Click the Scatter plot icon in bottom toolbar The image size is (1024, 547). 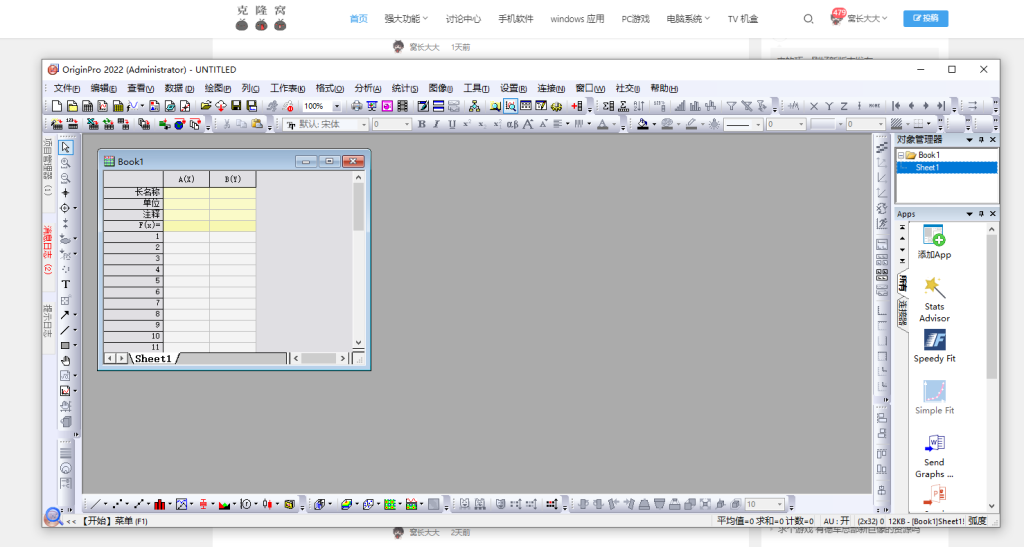[x=117, y=504]
